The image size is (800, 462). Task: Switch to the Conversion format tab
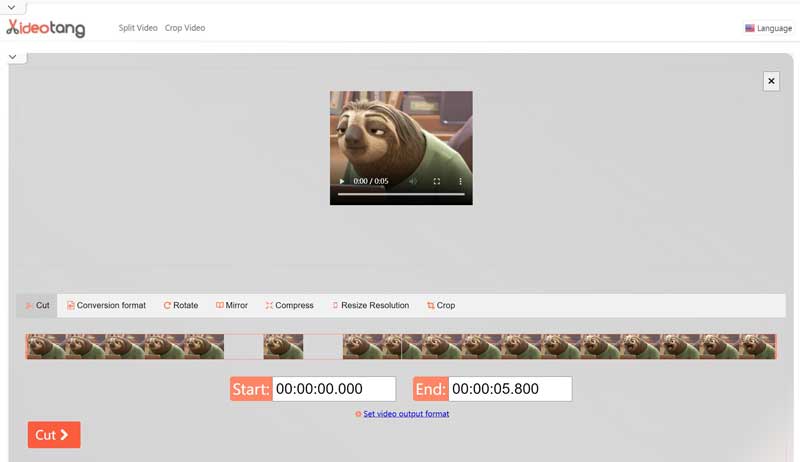(106, 305)
